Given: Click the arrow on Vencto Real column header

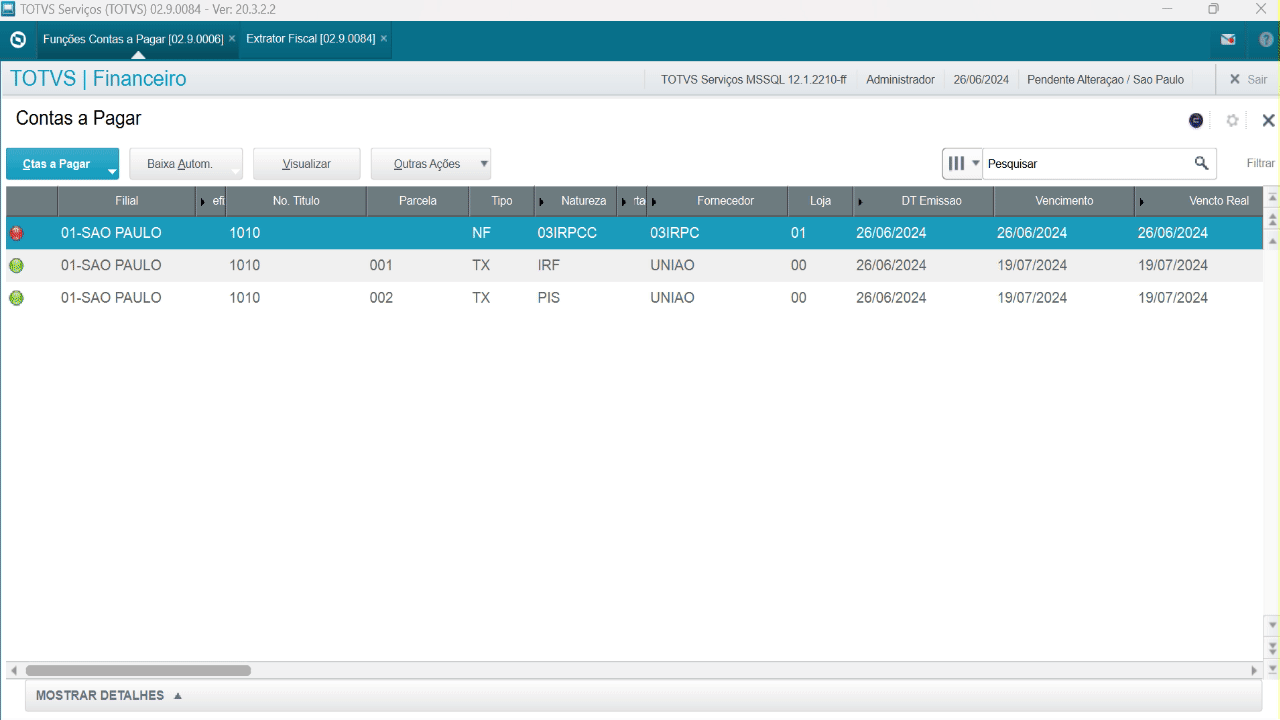Looking at the screenshot, I should click(x=1141, y=202).
